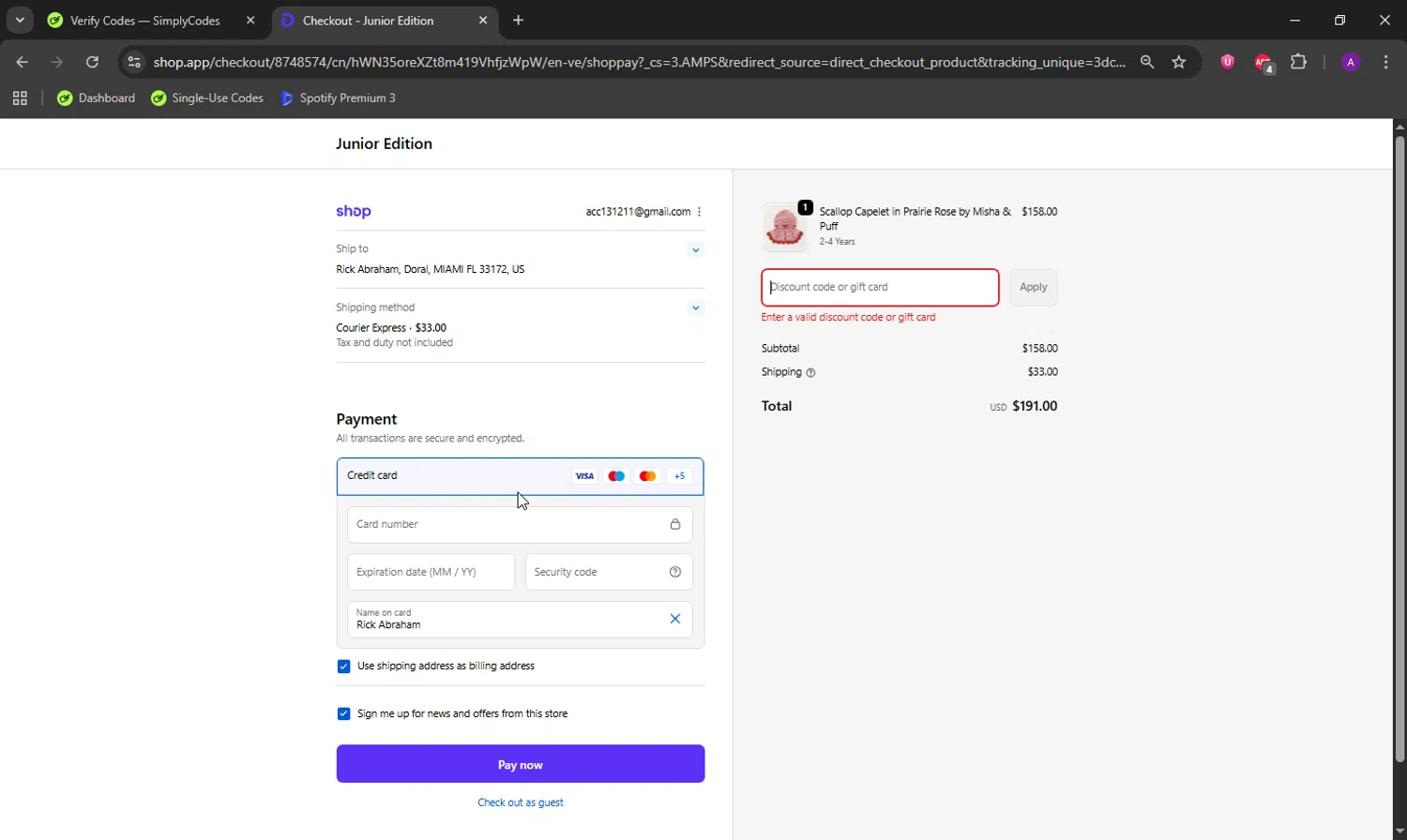Click the Visa card icon
Screen dimensions: 1407x840
(x=584, y=476)
